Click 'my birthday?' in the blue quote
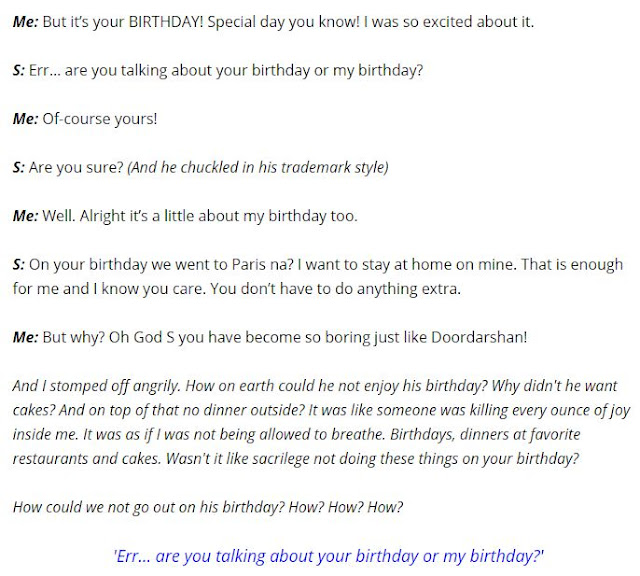This screenshot has height=576, width=640. tap(493, 556)
